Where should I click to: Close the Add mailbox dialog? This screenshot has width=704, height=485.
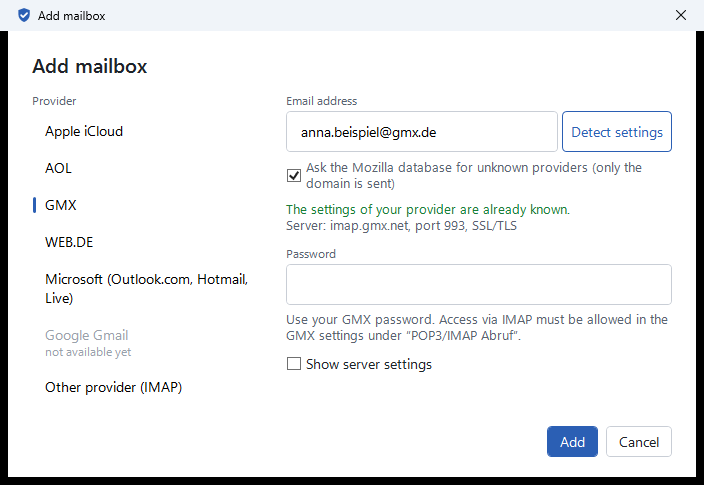(681, 15)
